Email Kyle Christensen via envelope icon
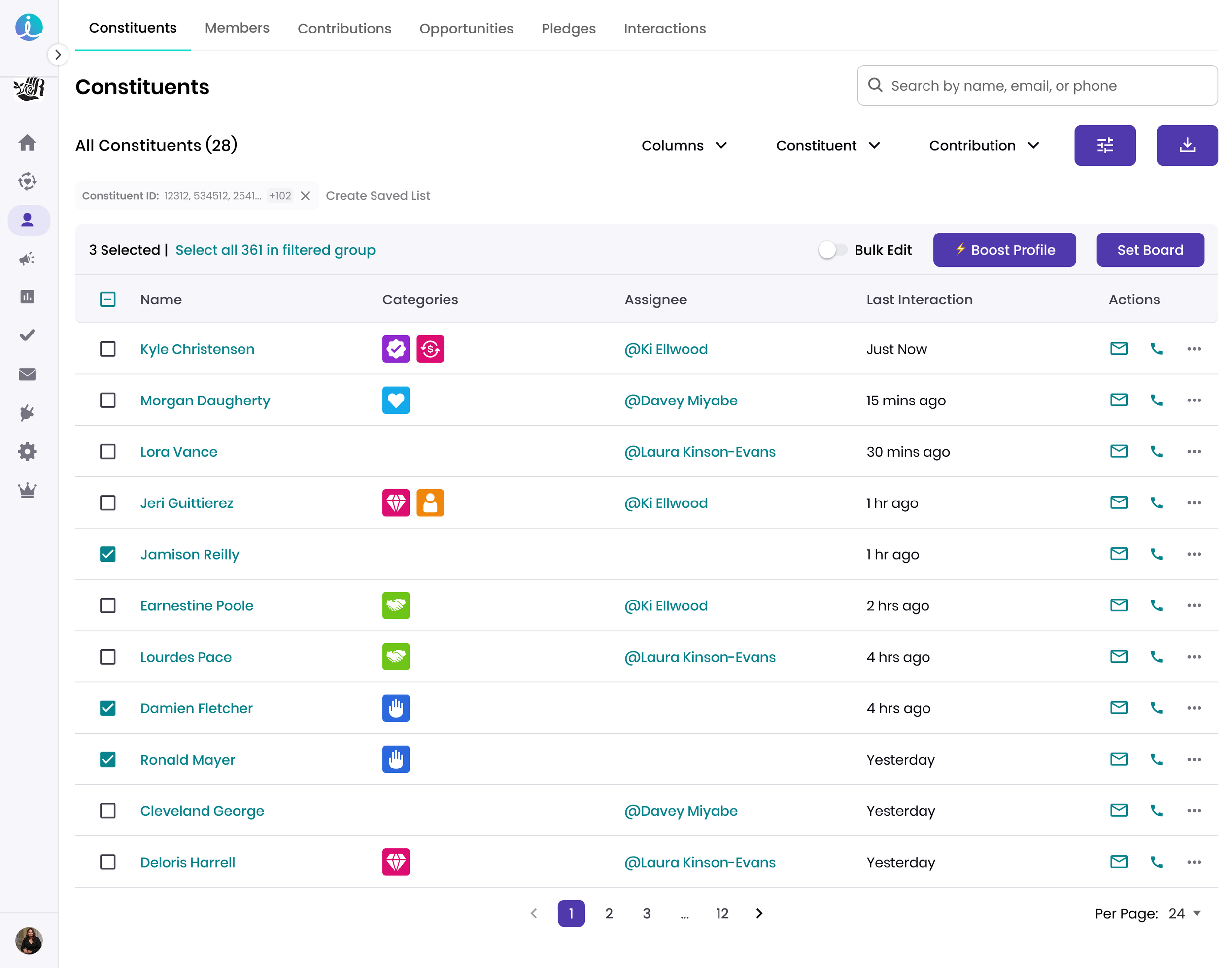Image resolution: width=1232 pixels, height=968 pixels. [x=1118, y=349]
